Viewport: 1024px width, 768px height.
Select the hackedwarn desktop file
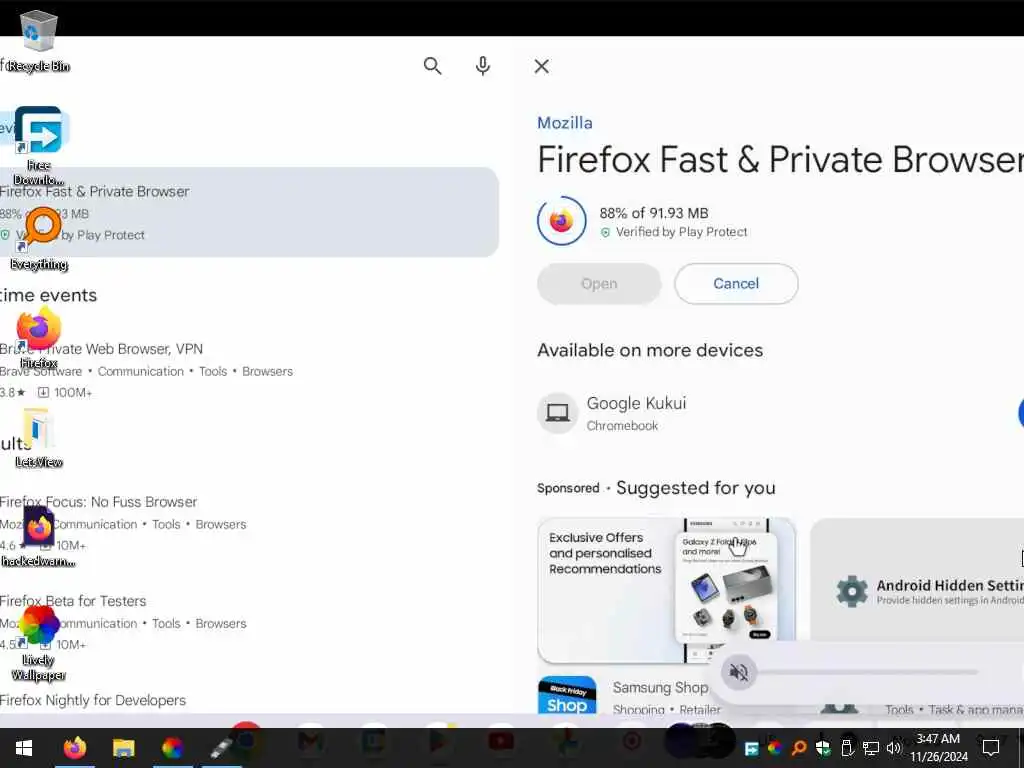(x=39, y=536)
